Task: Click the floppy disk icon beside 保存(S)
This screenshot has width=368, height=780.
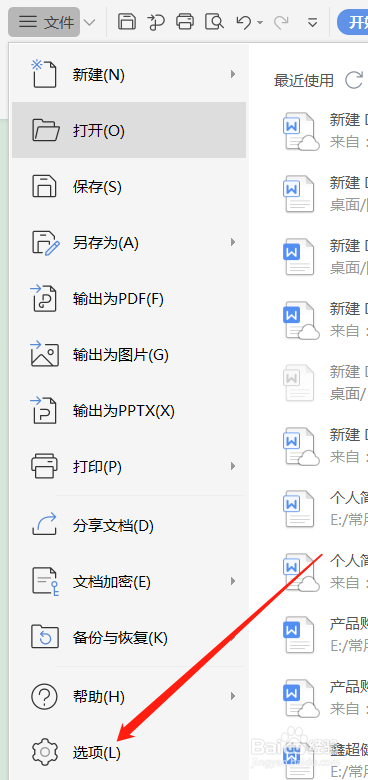Action: pos(44,187)
